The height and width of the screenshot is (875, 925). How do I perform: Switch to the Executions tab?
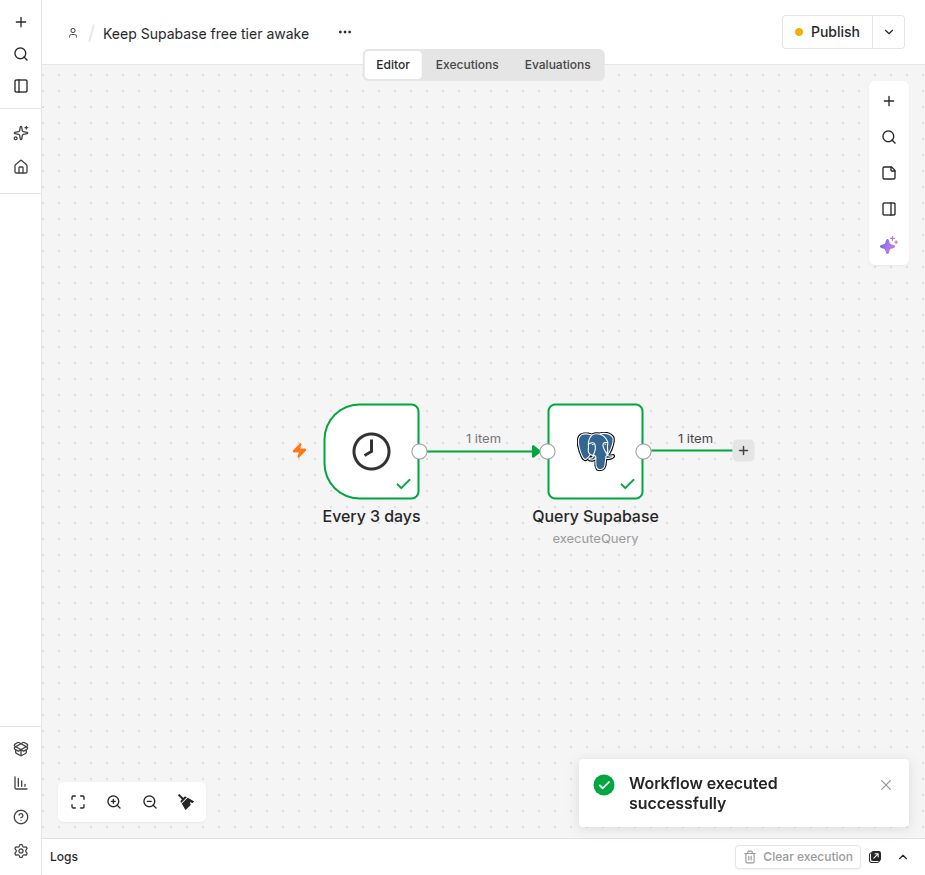point(467,65)
